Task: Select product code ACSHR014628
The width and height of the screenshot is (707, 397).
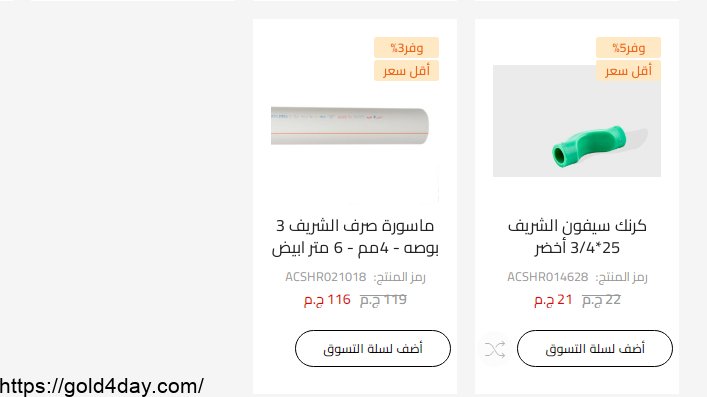Action: click(x=547, y=277)
